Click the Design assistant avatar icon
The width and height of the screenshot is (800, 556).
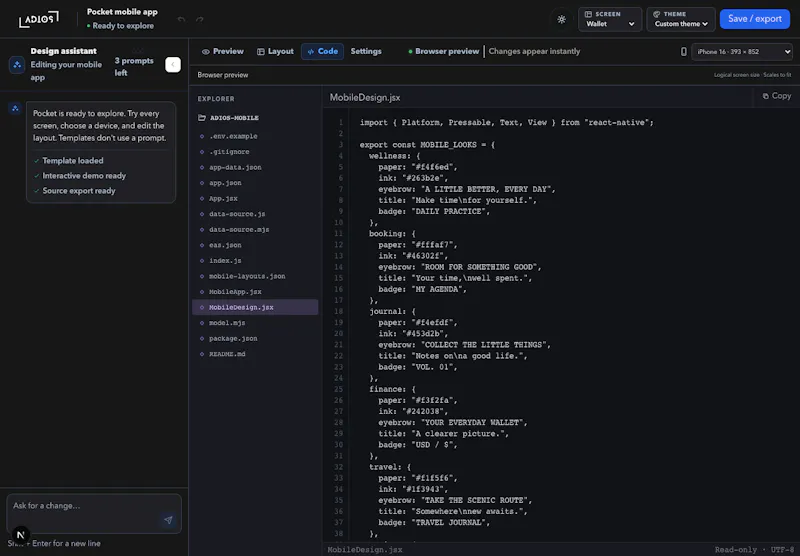click(17, 65)
